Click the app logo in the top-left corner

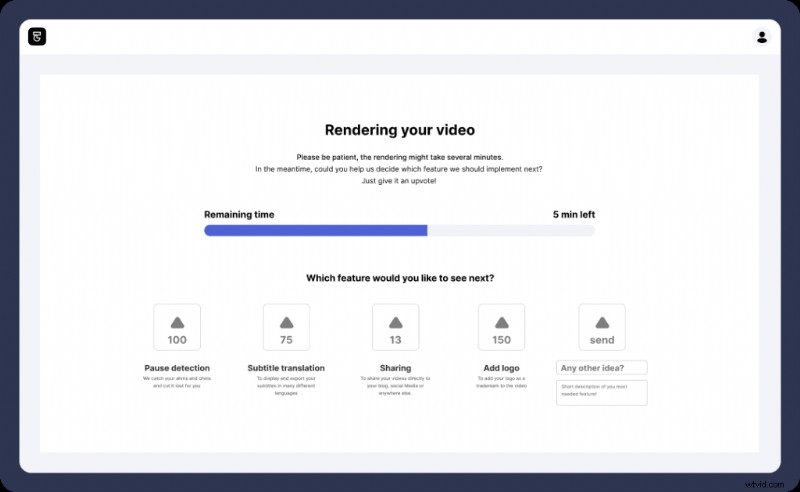(x=37, y=36)
